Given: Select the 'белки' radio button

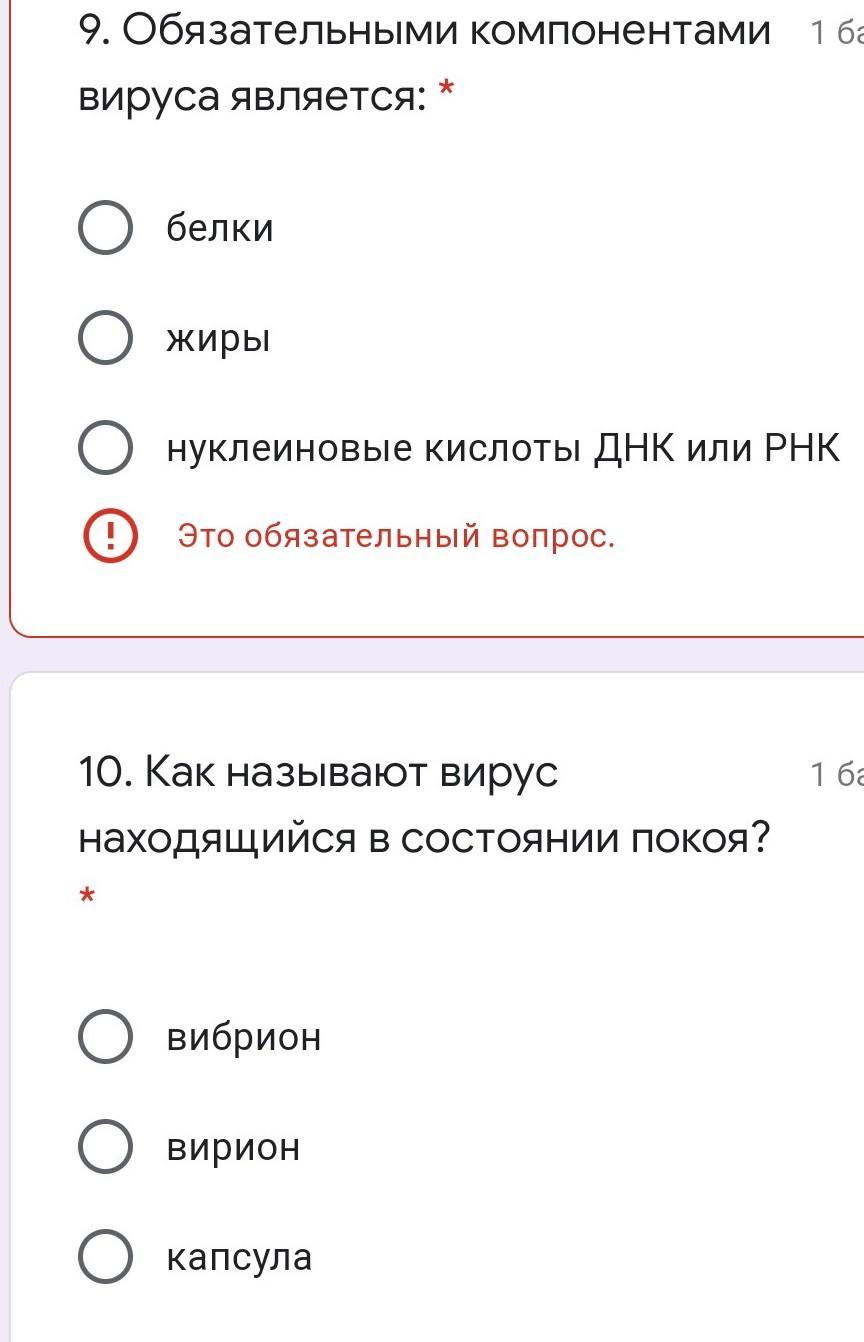Looking at the screenshot, I should 105,228.
